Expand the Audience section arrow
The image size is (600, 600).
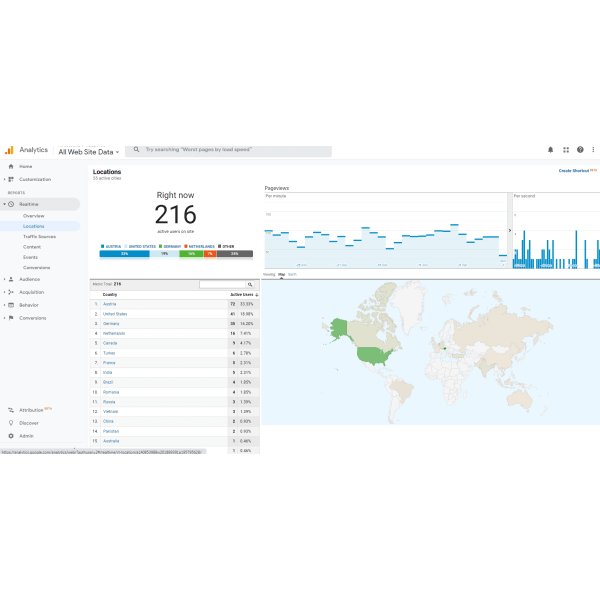pos(4,279)
